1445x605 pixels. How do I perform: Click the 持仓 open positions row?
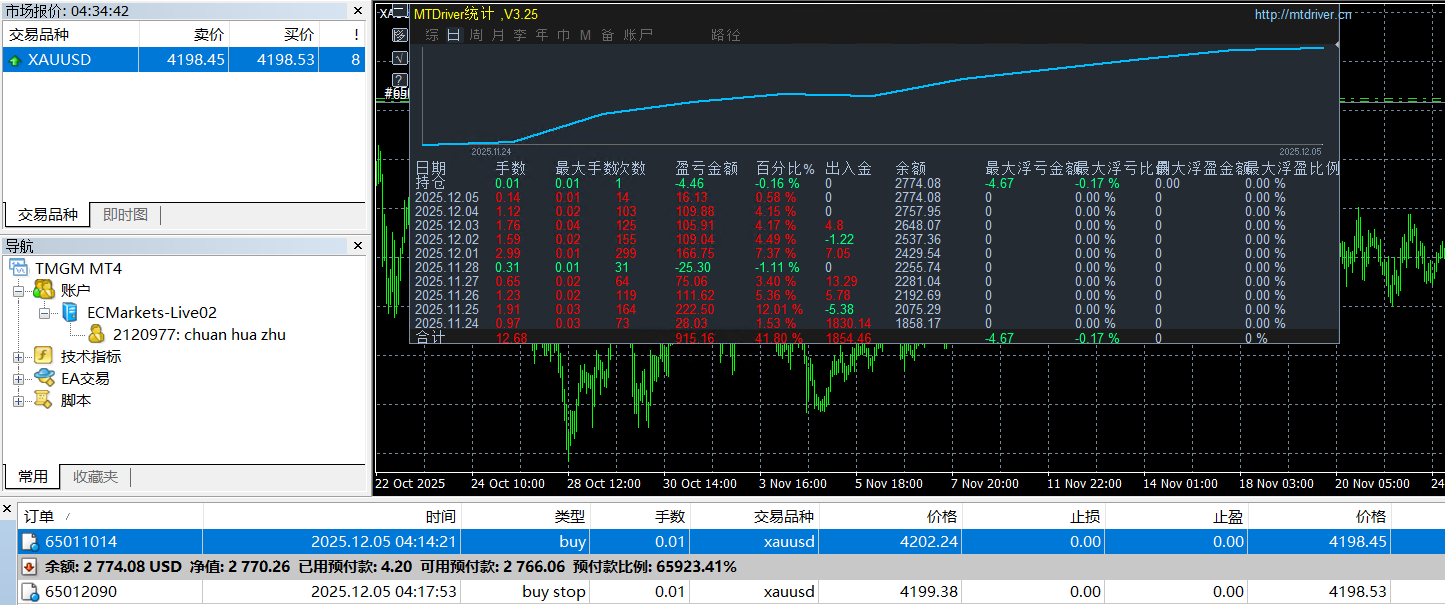875,183
